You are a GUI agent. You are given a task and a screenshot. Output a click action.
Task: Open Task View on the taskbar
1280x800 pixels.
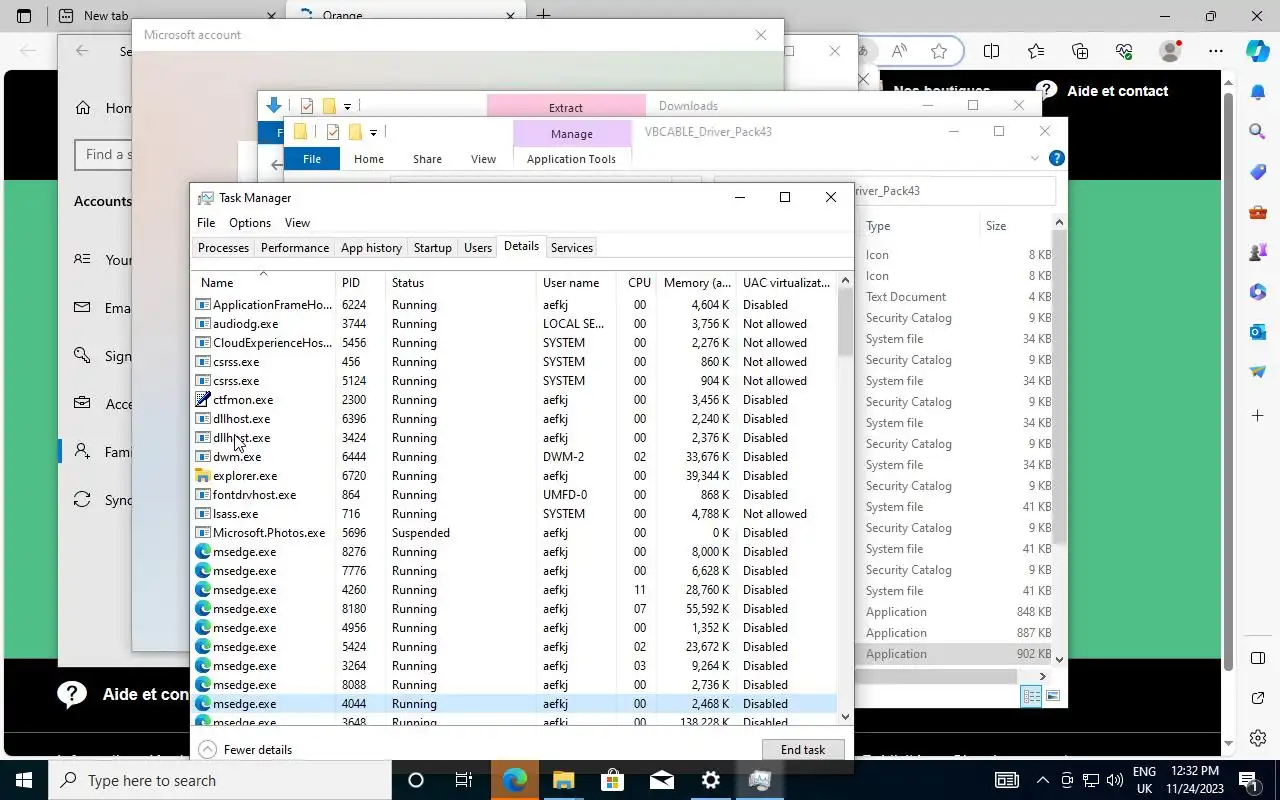click(x=464, y=780)
